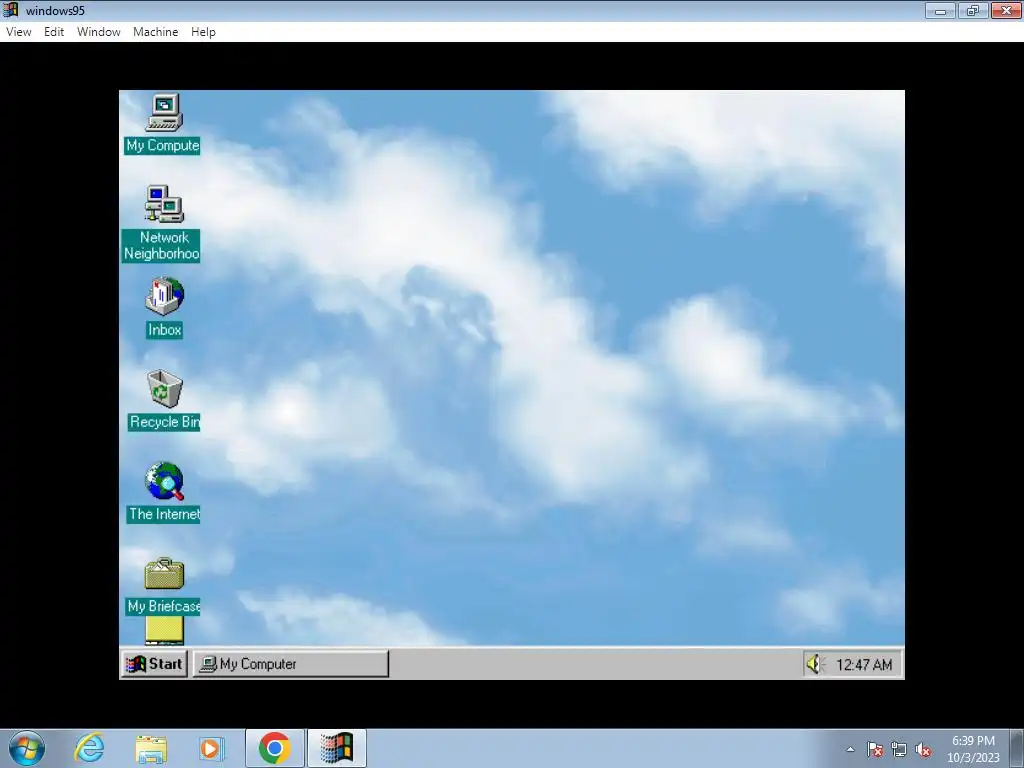The image size is (1024, 768).
Task: Close the windows95 emulator window
Action: click(x=1006, y=10)
